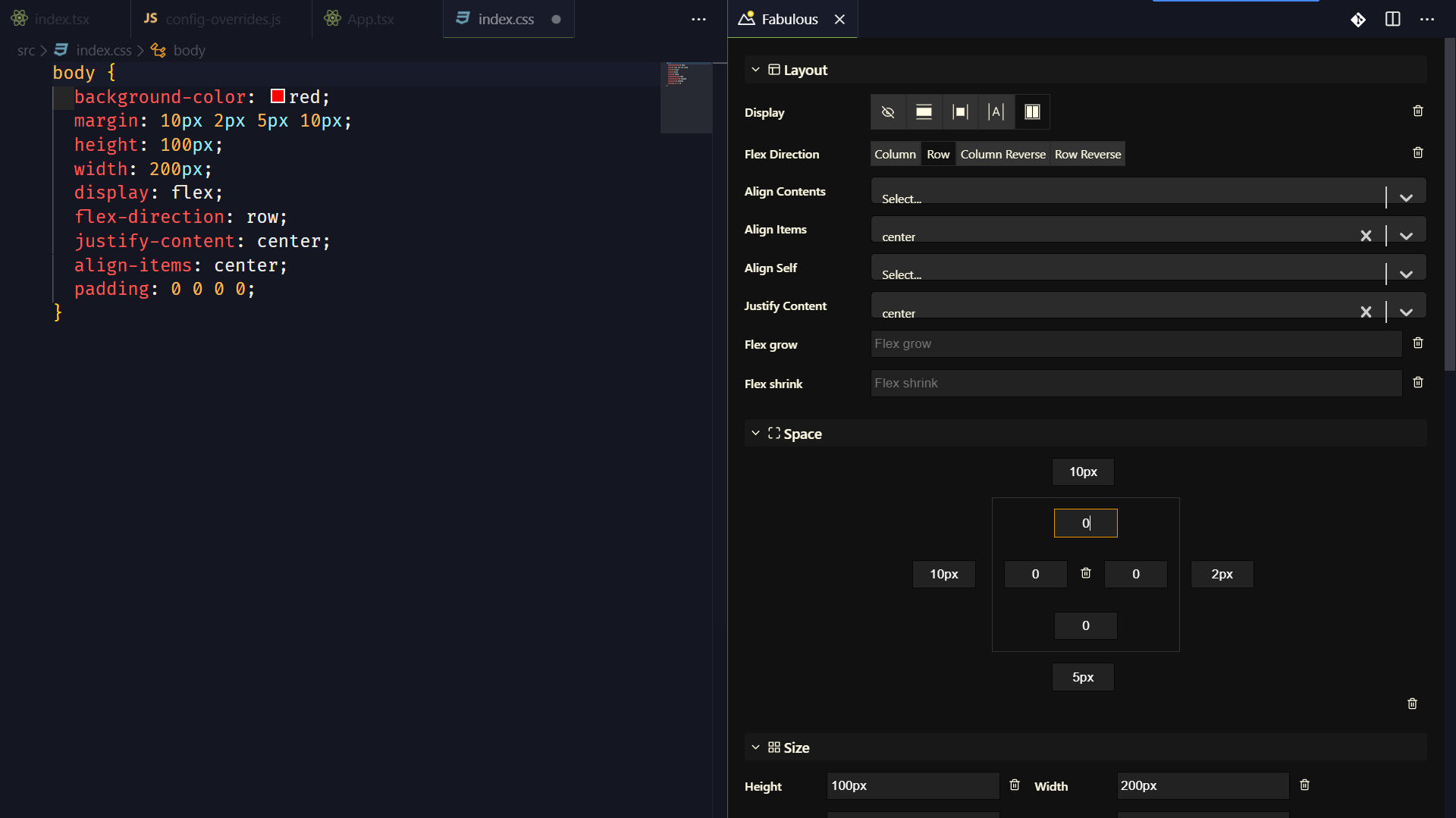The width and height of the screenshot is (1456, 818).
Task: Select the Fabulous panel tab
Action: point(792,19)
